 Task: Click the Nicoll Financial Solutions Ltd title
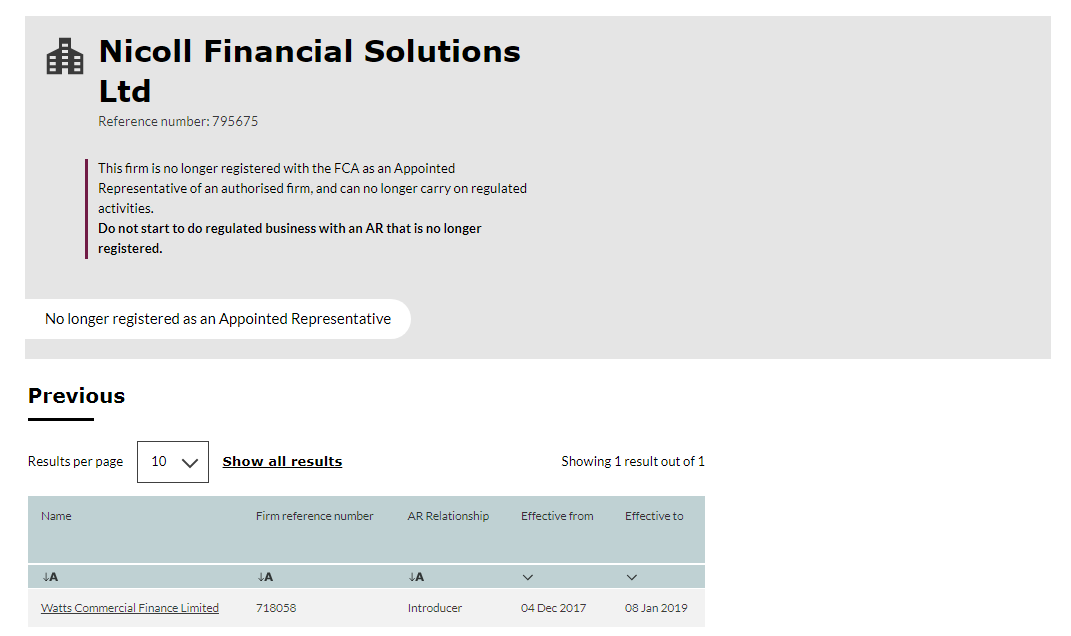(x=309, y=71)
